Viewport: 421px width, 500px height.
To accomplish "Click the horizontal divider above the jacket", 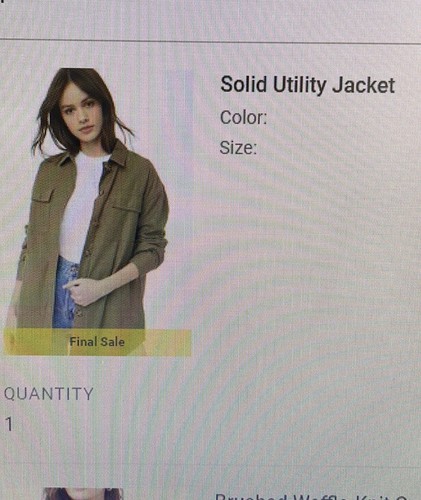I will coord(210,41).
